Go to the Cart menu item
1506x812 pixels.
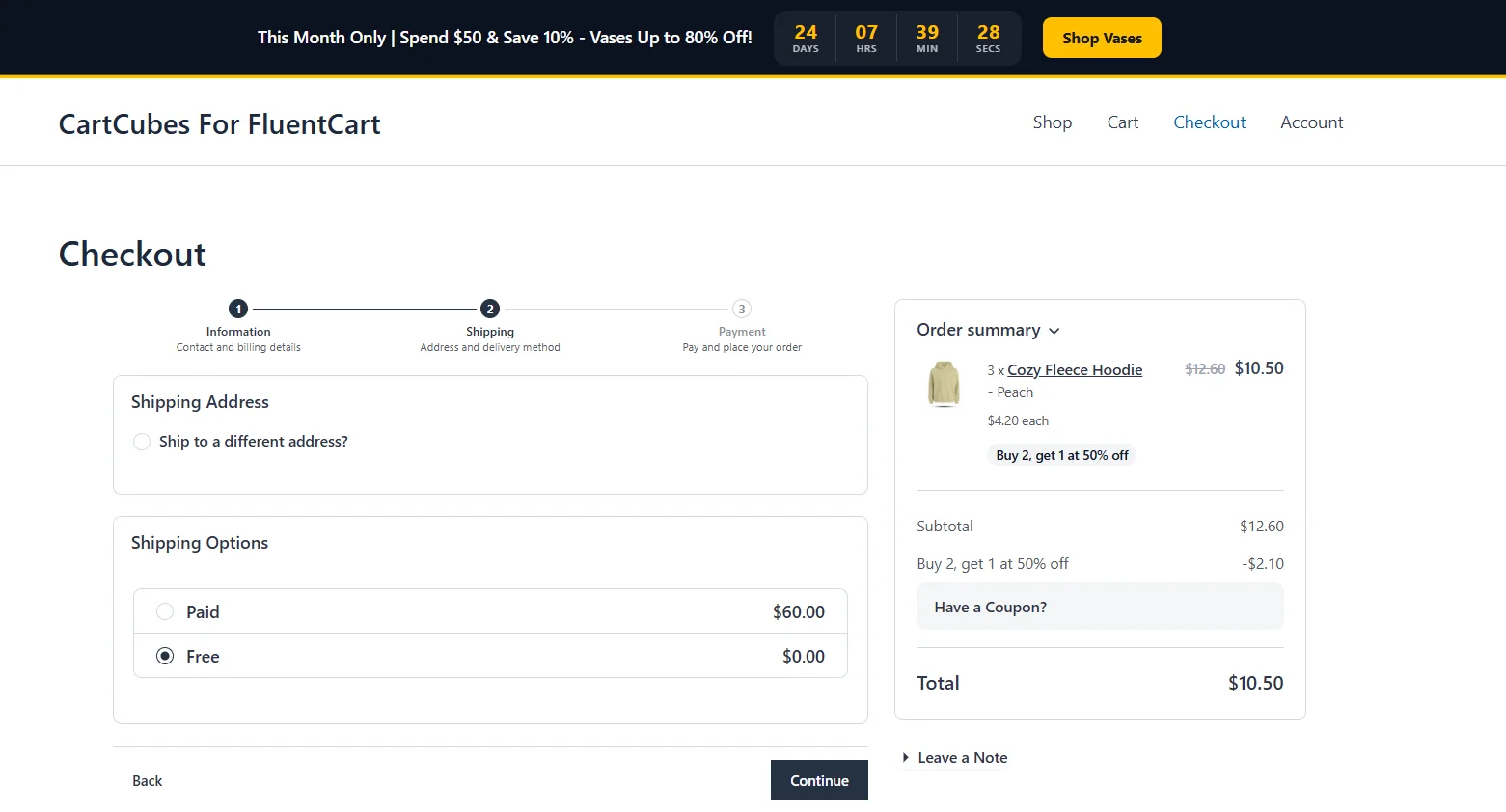(1123, 122)
